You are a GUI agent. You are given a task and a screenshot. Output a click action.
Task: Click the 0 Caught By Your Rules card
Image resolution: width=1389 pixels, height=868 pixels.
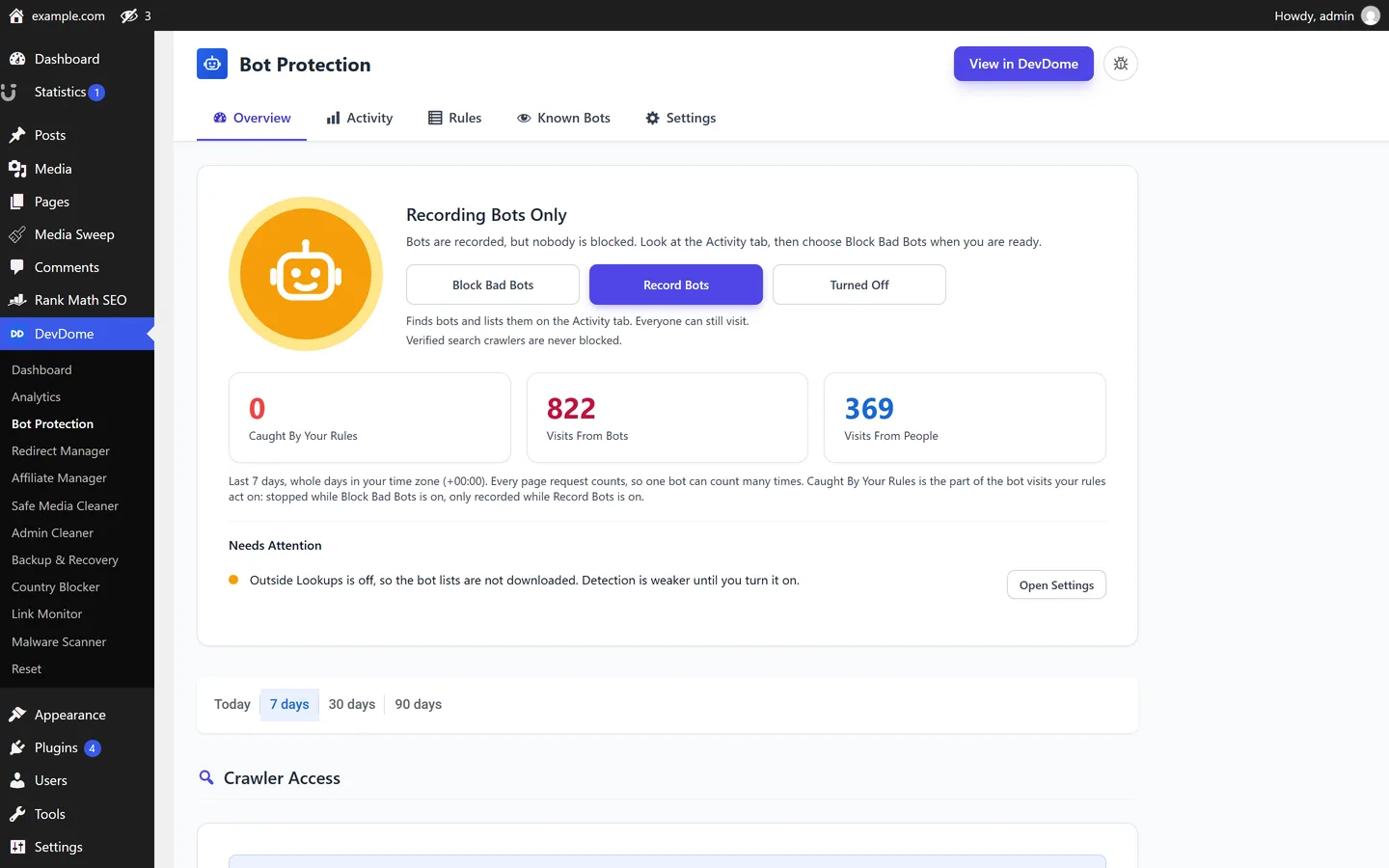click(x=369, y=418)
